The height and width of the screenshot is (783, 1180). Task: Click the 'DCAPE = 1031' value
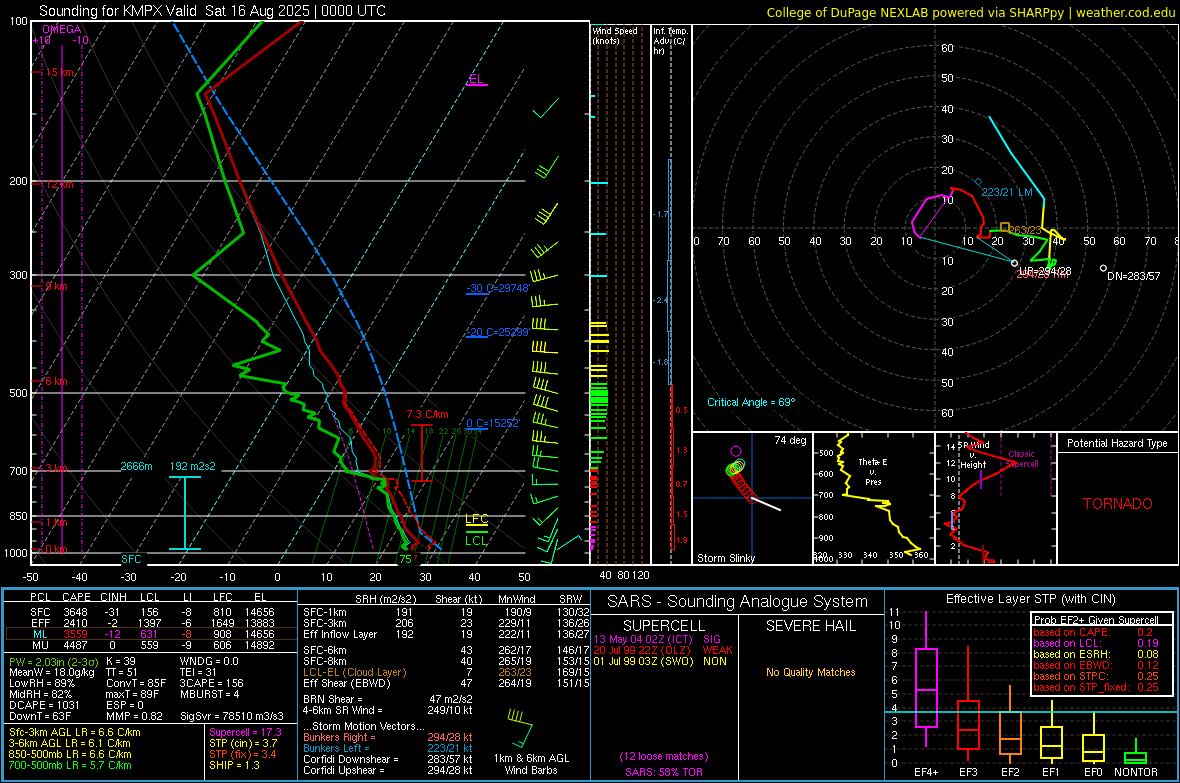44,705
